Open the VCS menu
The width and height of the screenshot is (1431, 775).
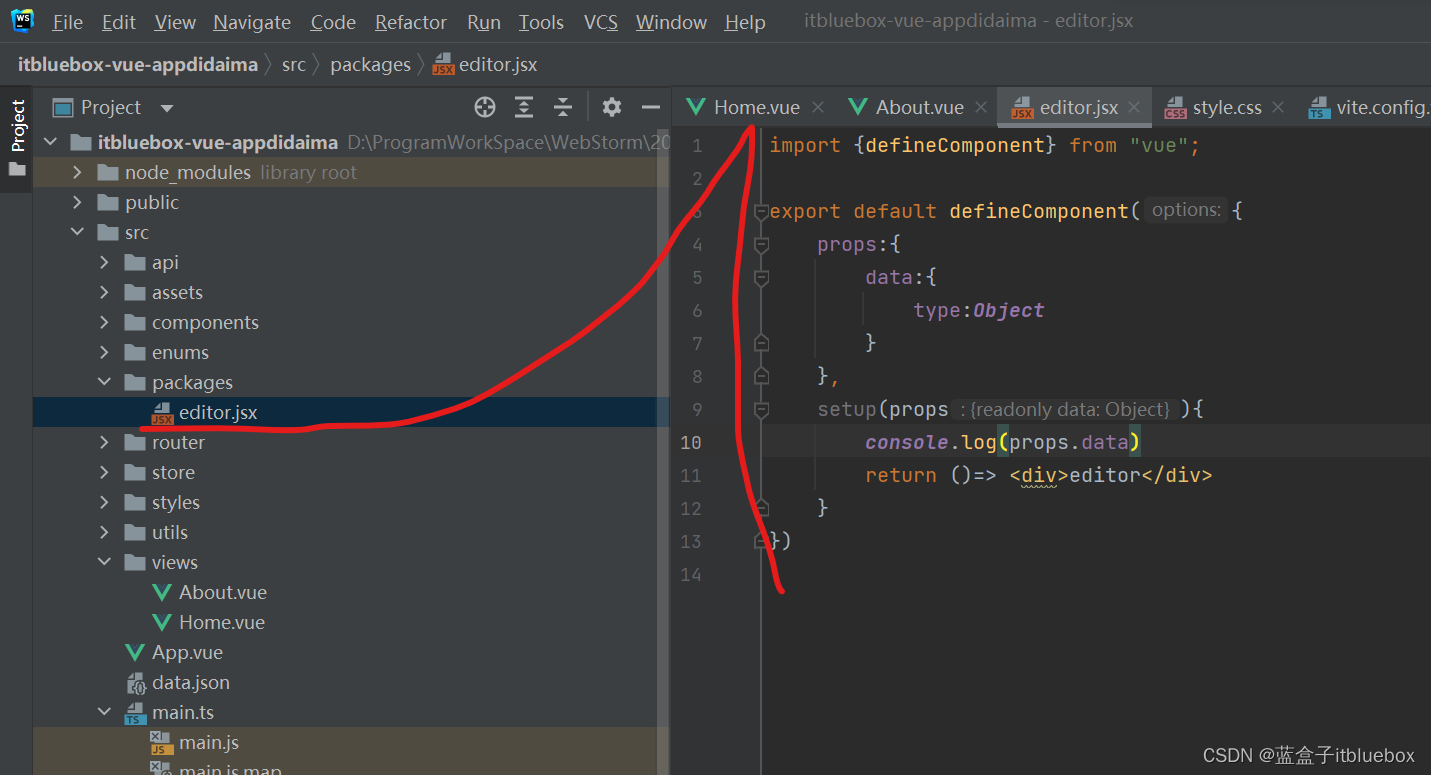(601, 22)
